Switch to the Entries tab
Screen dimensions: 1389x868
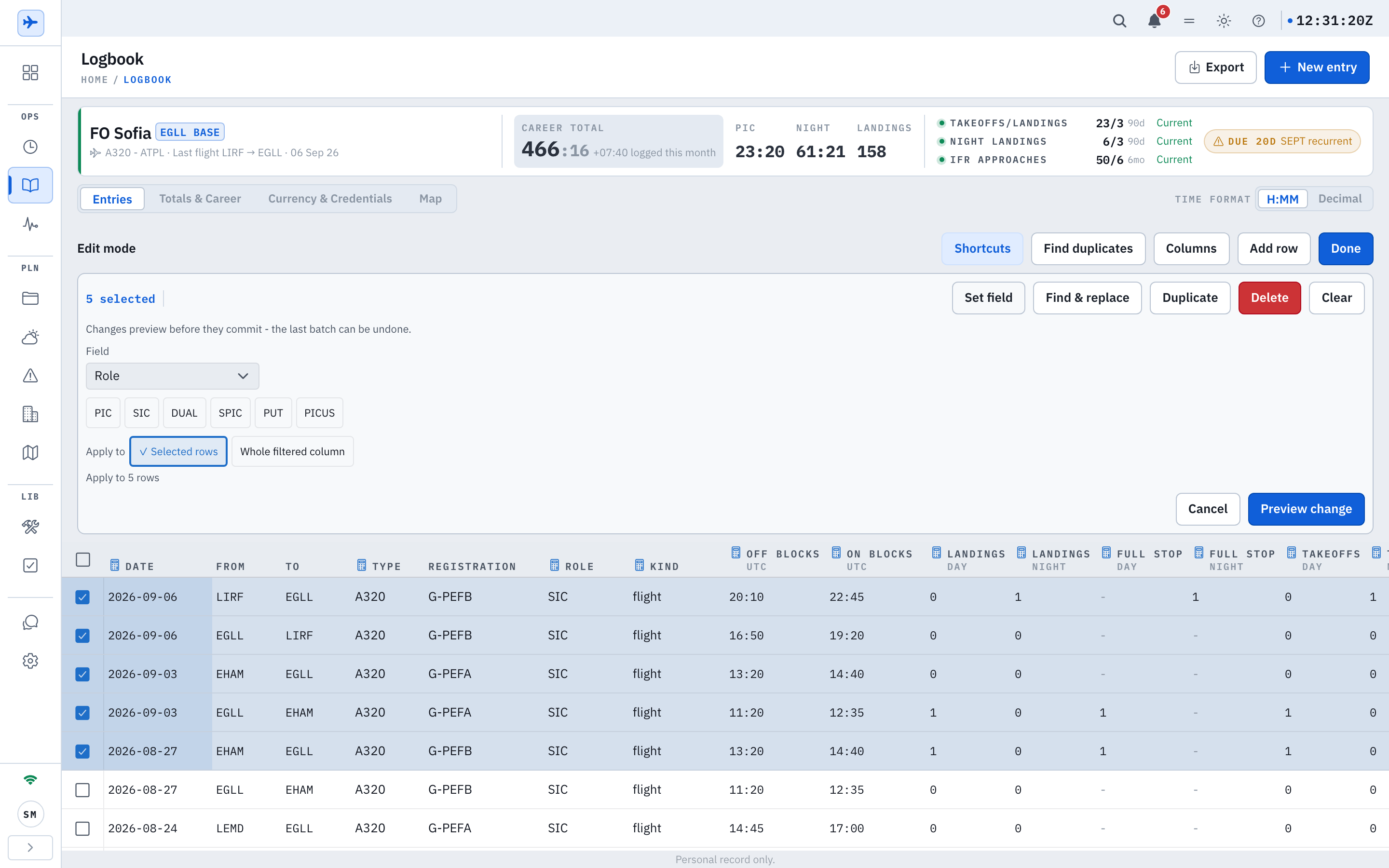coord(112,199)
